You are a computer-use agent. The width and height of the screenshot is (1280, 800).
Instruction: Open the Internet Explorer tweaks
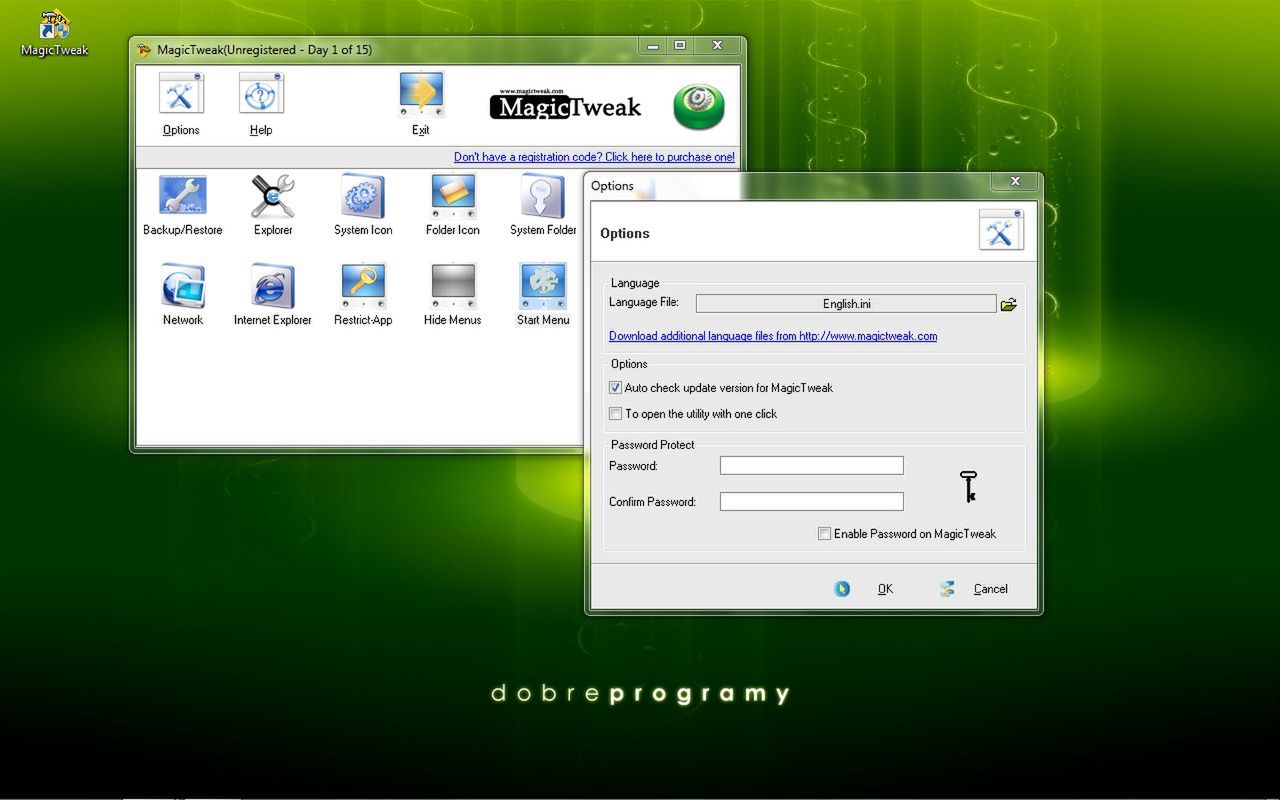[273, 296]
